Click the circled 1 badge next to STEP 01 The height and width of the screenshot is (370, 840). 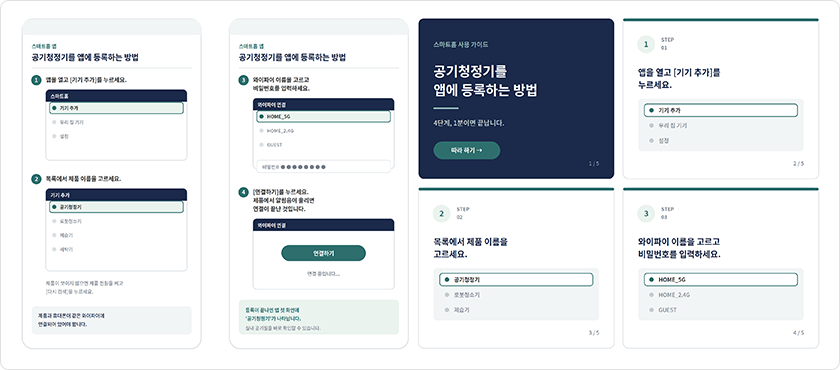click(646, 44)
